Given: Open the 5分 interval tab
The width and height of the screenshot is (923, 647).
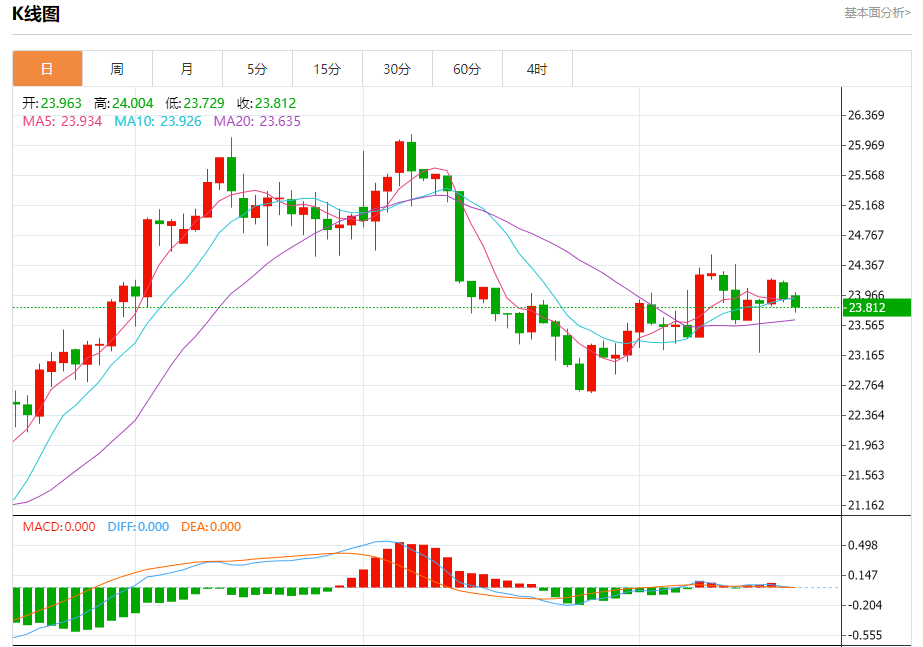Looking at the screenshot, I should pyautogui.click(x=257, y=69).
